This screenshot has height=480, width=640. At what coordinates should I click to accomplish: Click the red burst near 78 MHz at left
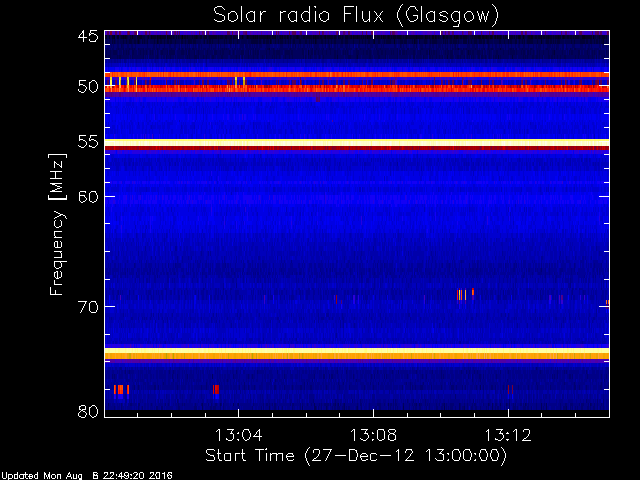point(122,389)
